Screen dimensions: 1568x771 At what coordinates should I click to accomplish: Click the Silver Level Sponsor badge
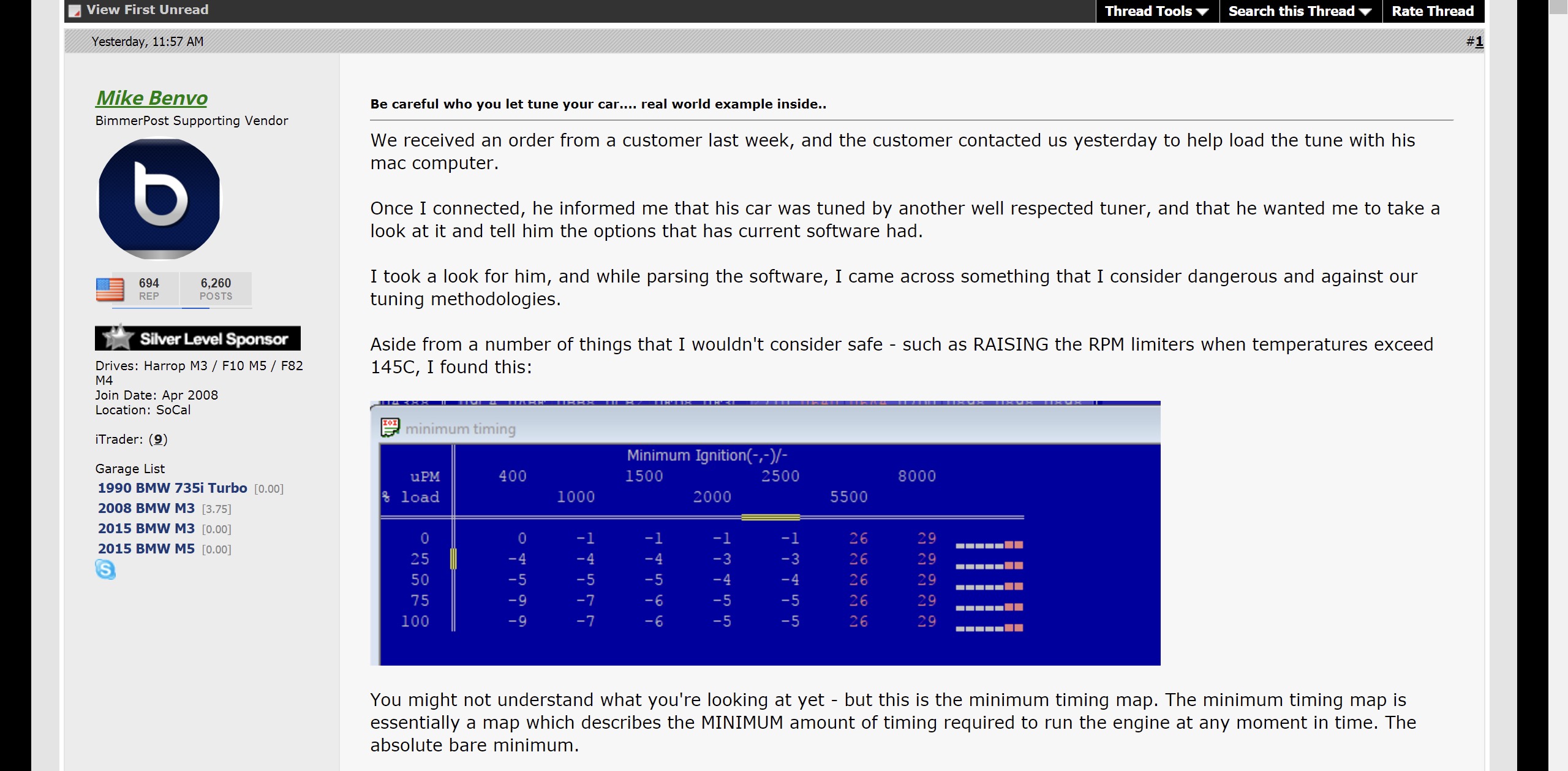(x=198, y=338)
